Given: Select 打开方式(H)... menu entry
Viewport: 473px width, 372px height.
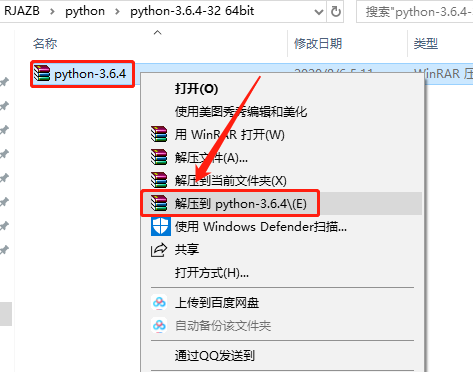Looking at the screenshot, I should tap(212, 273).
